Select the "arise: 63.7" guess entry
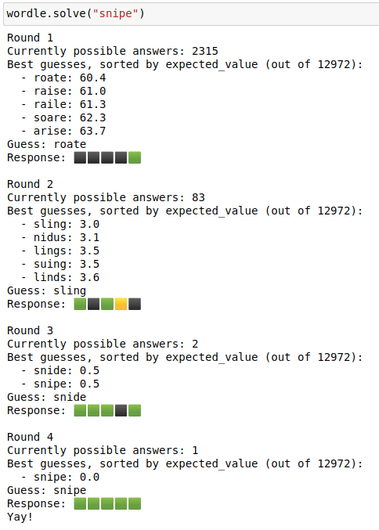Image resolution: width=379 pixels, height=530 pixels. [70, 131]
